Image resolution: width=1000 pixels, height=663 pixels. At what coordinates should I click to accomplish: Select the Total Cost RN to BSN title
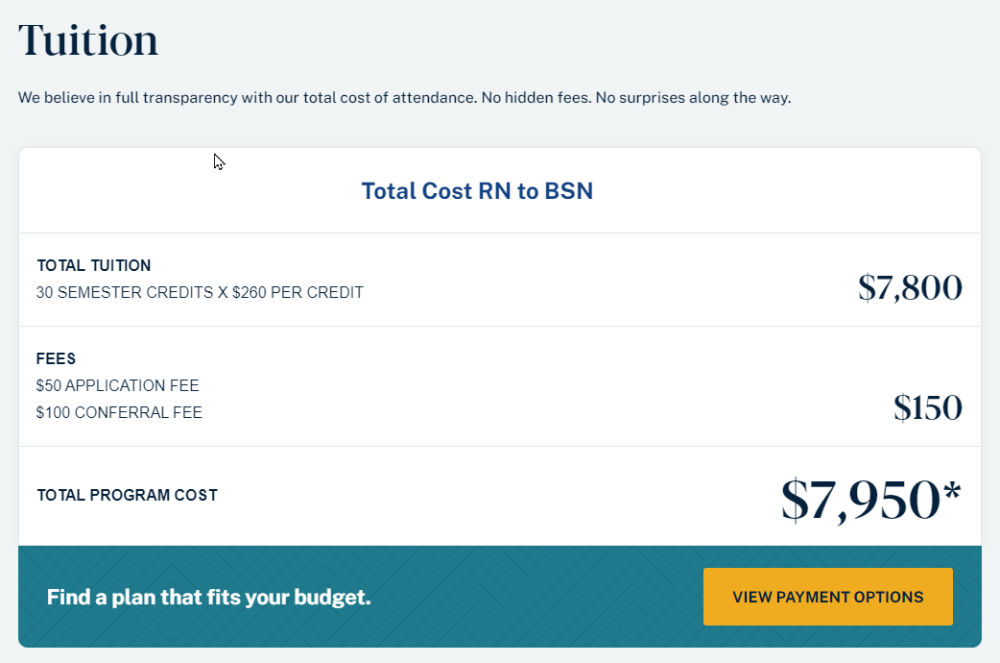477,191
